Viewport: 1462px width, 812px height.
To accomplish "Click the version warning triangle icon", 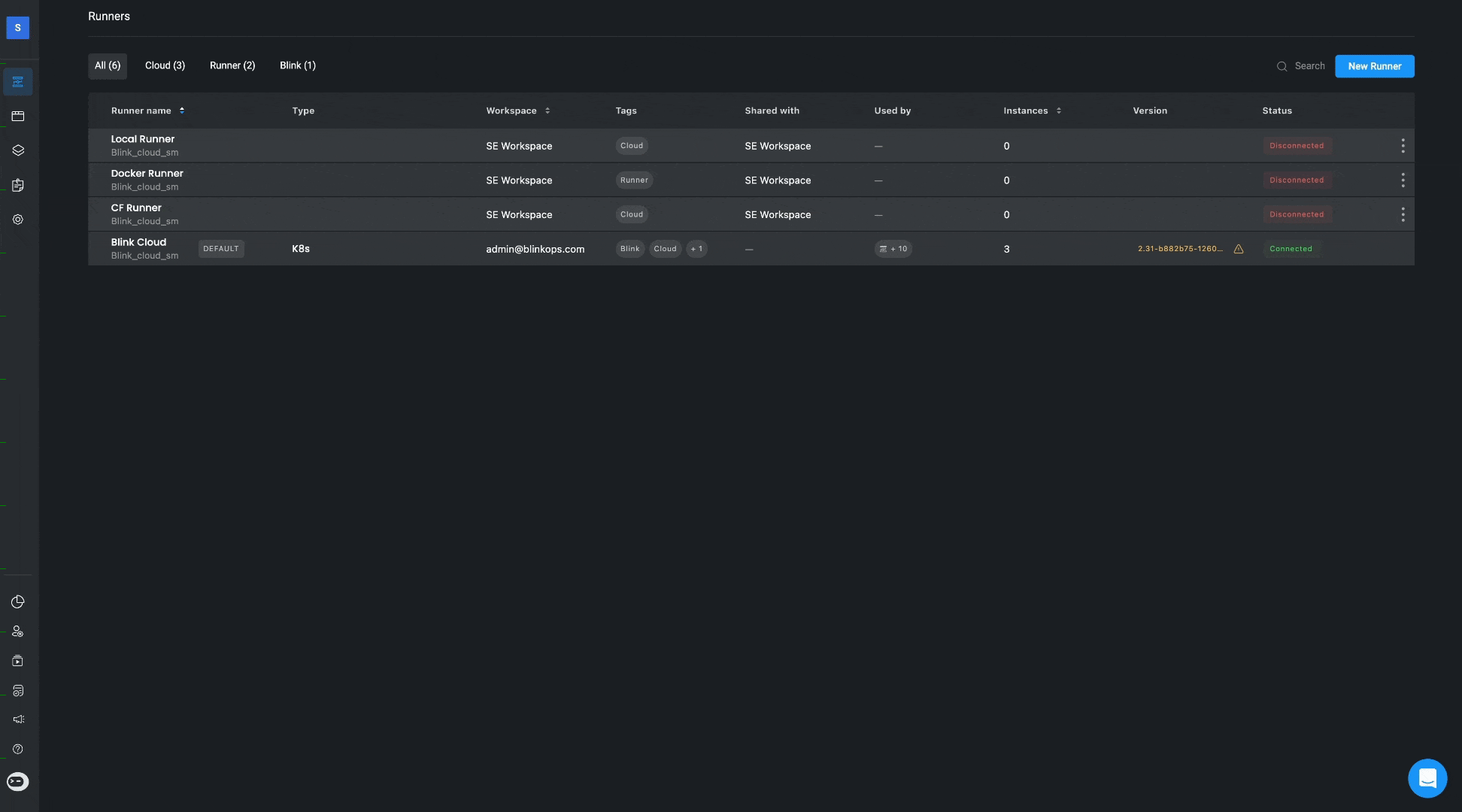I will tap(1238, 249).
